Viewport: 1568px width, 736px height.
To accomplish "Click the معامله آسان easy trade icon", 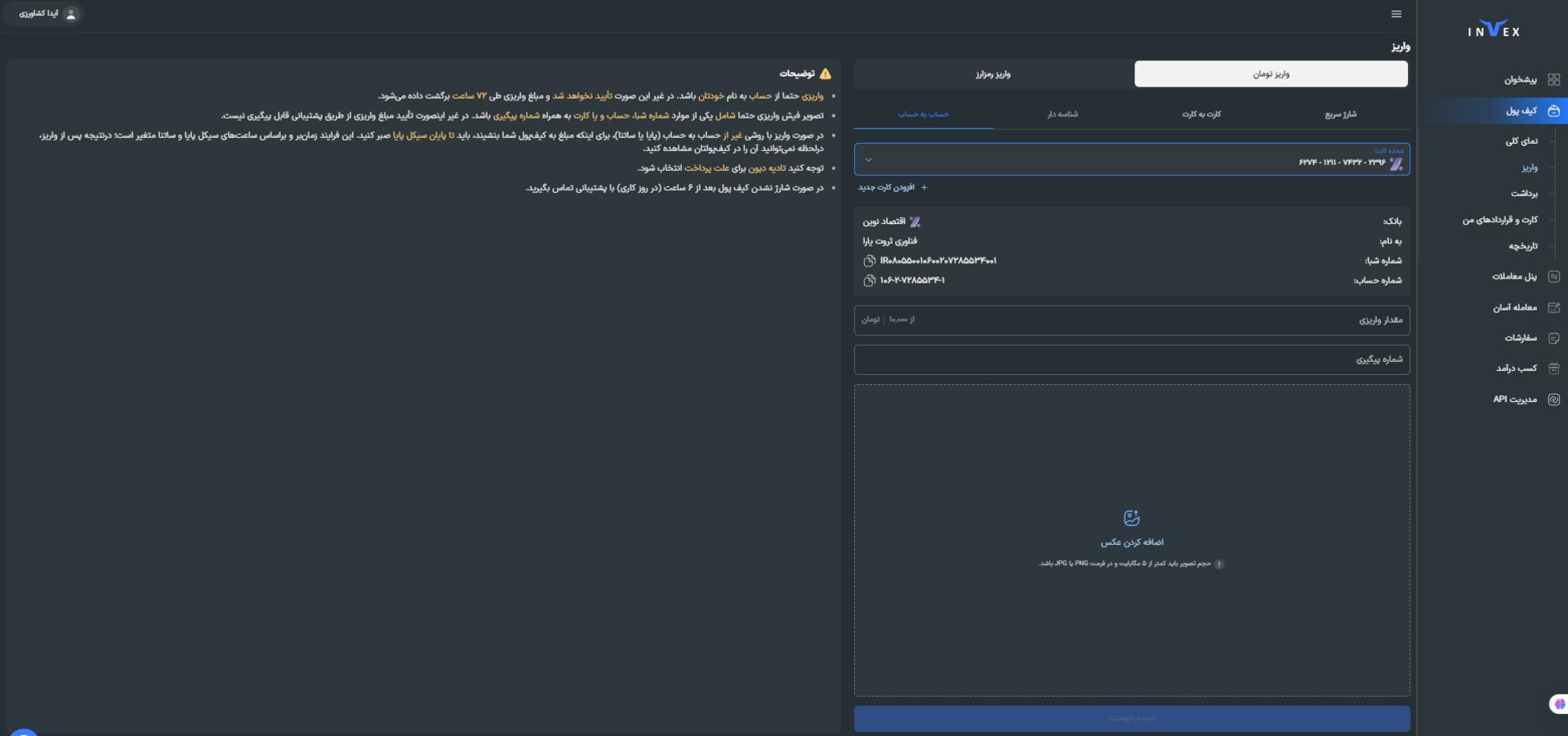I will point(1553,307).
